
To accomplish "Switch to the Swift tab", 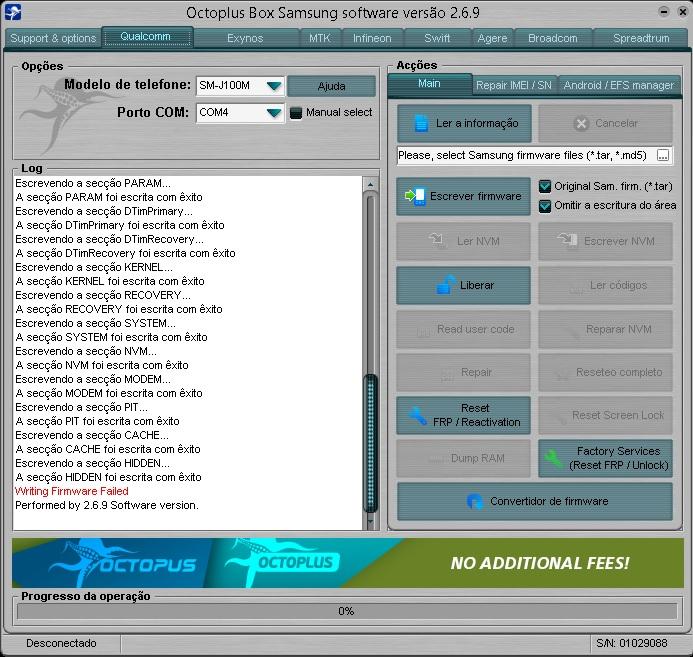I will pos(437,38).
